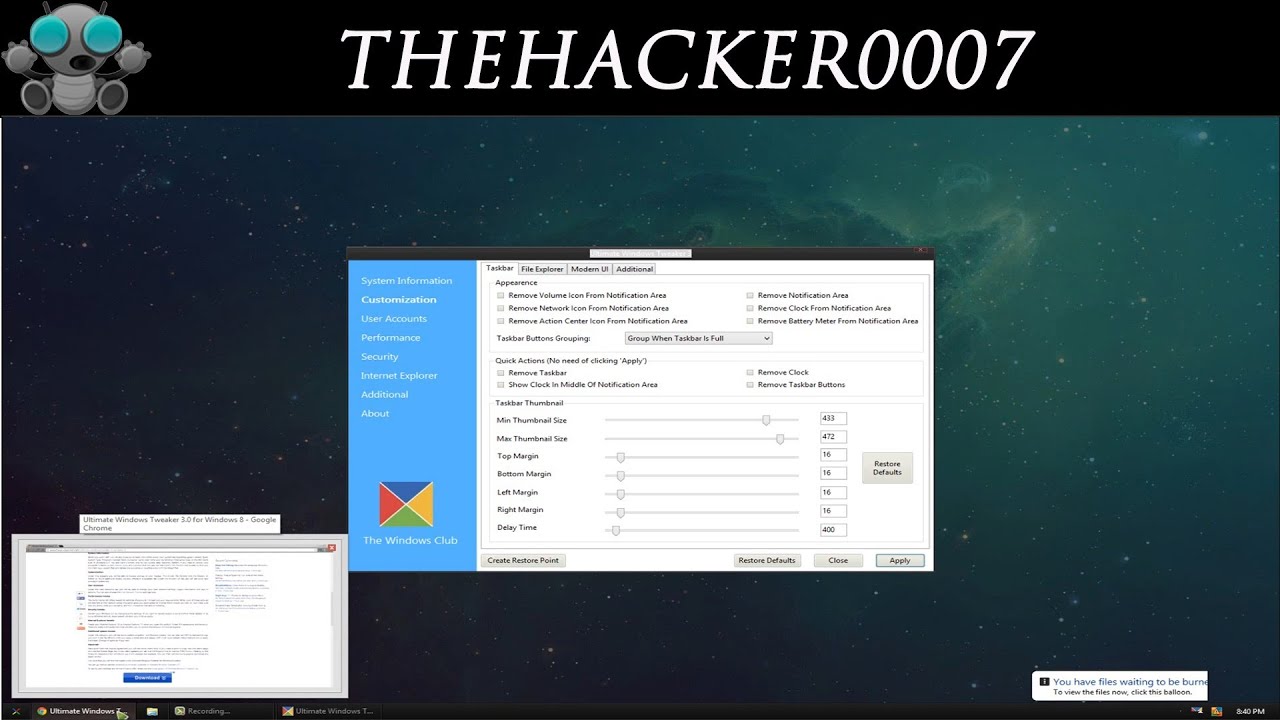The width and height of the screenshot is (1280, 720).
Task: Go to System Information in sidebar
Action: tap(406, 281)
